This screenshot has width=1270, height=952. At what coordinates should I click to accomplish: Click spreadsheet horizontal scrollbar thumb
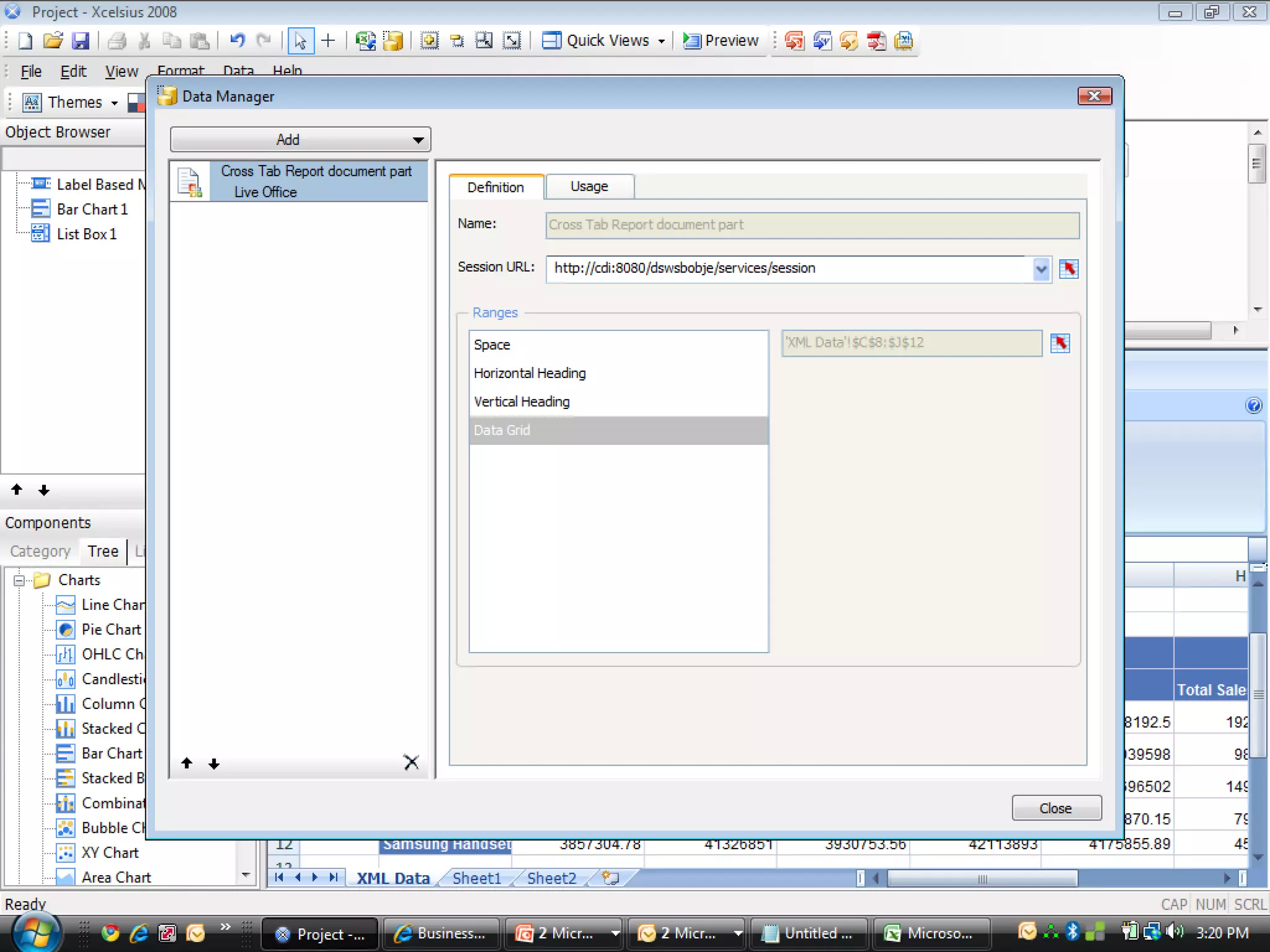pos(982,879)
